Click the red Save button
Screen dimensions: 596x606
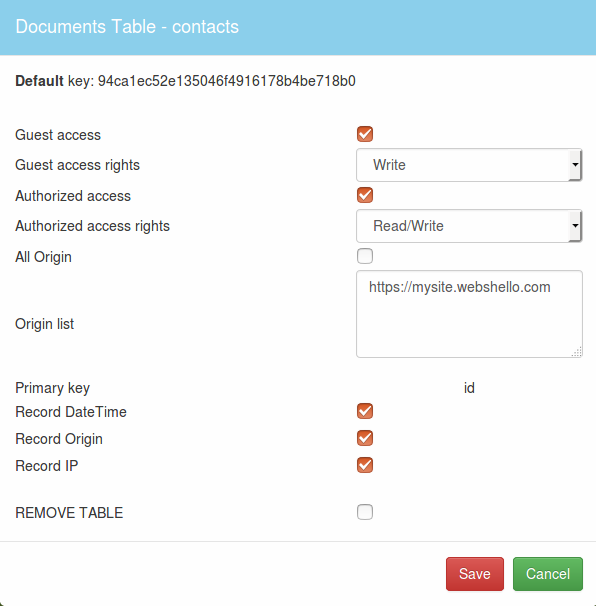pyautogui.click(x=475, y=574)
